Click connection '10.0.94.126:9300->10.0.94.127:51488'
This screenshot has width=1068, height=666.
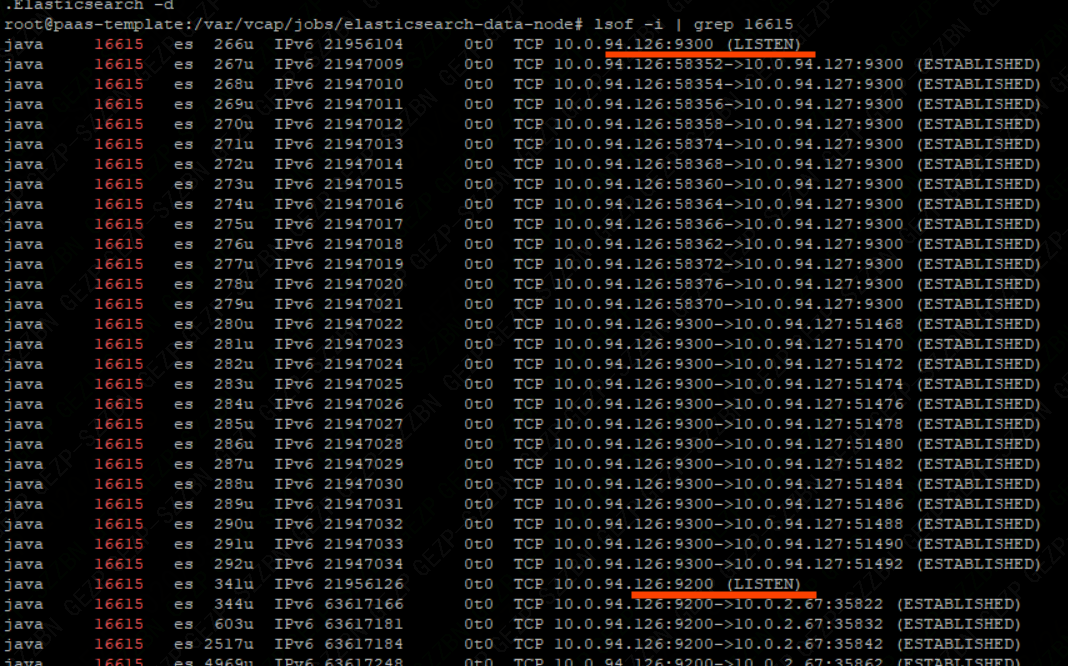(728, 524)
